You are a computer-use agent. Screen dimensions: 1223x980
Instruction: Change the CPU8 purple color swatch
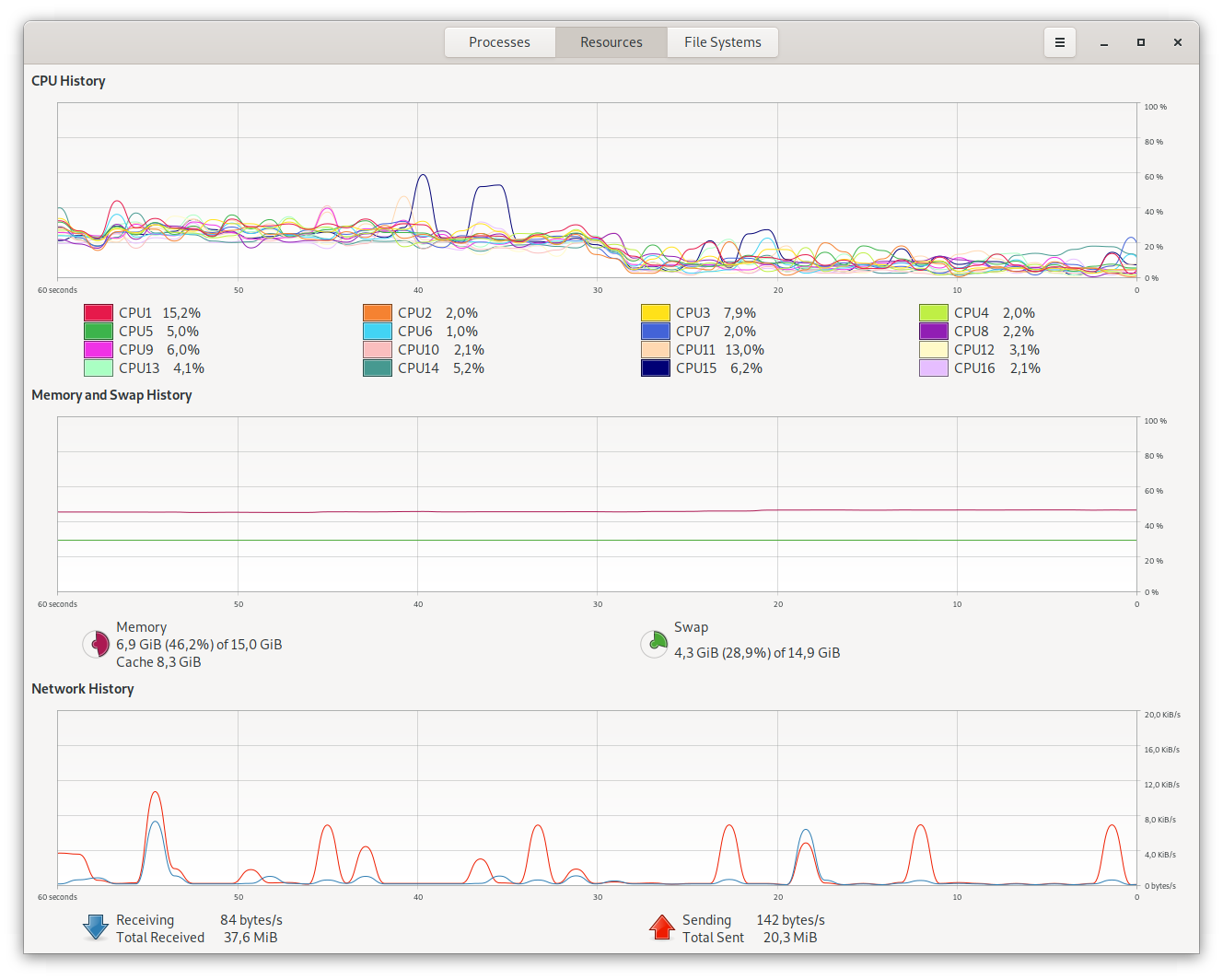(x=934, y=332)
